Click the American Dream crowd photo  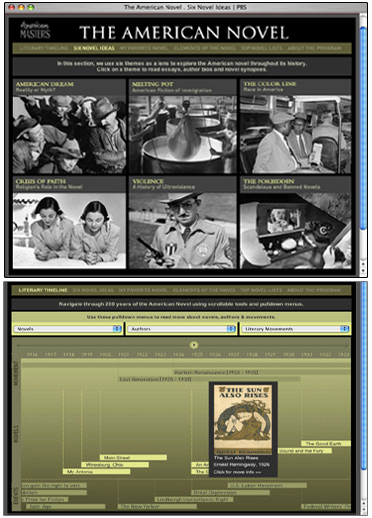pyautogui.click(x=69, y=134)
